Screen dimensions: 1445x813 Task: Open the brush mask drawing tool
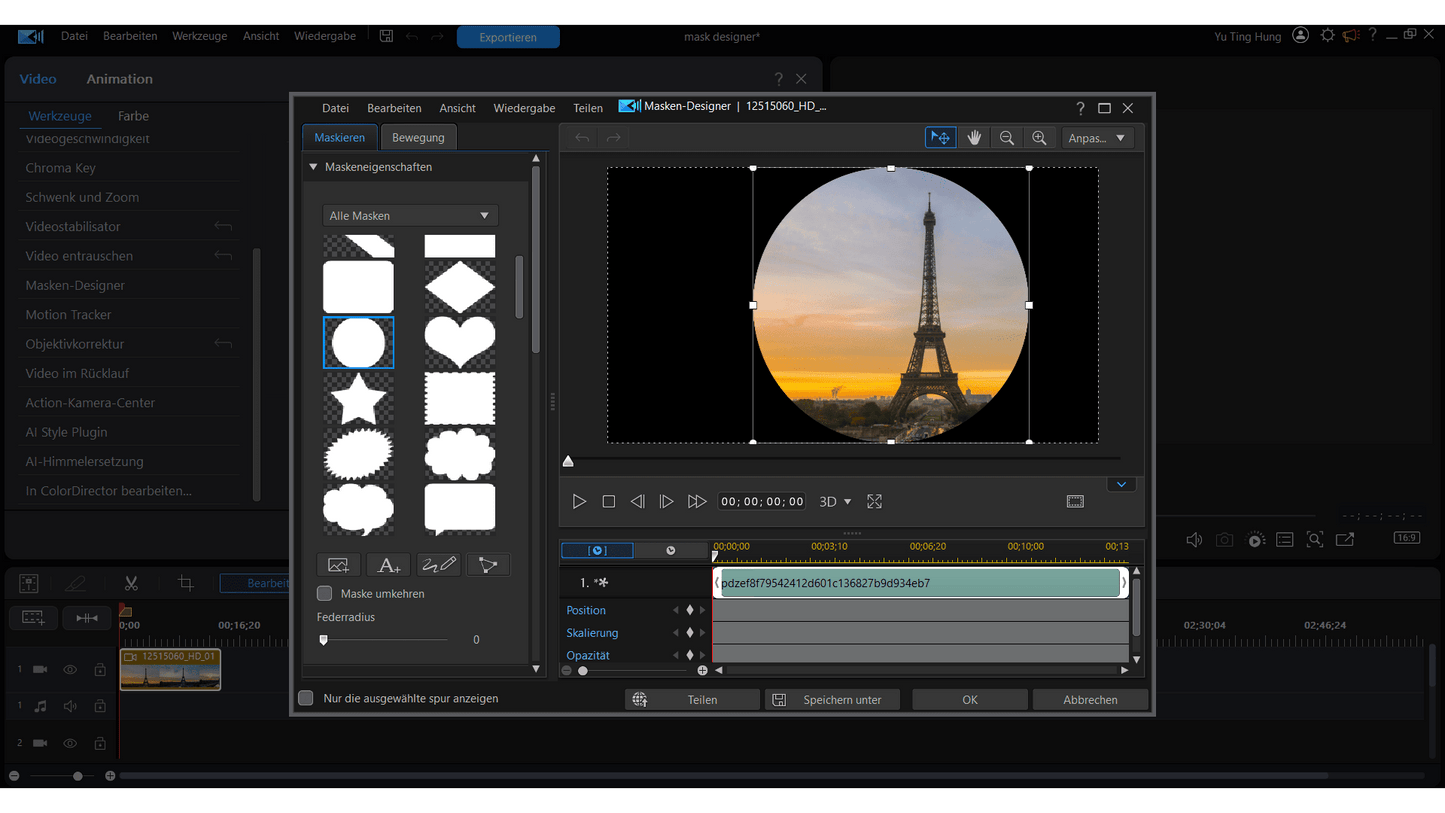click(438, 565)
